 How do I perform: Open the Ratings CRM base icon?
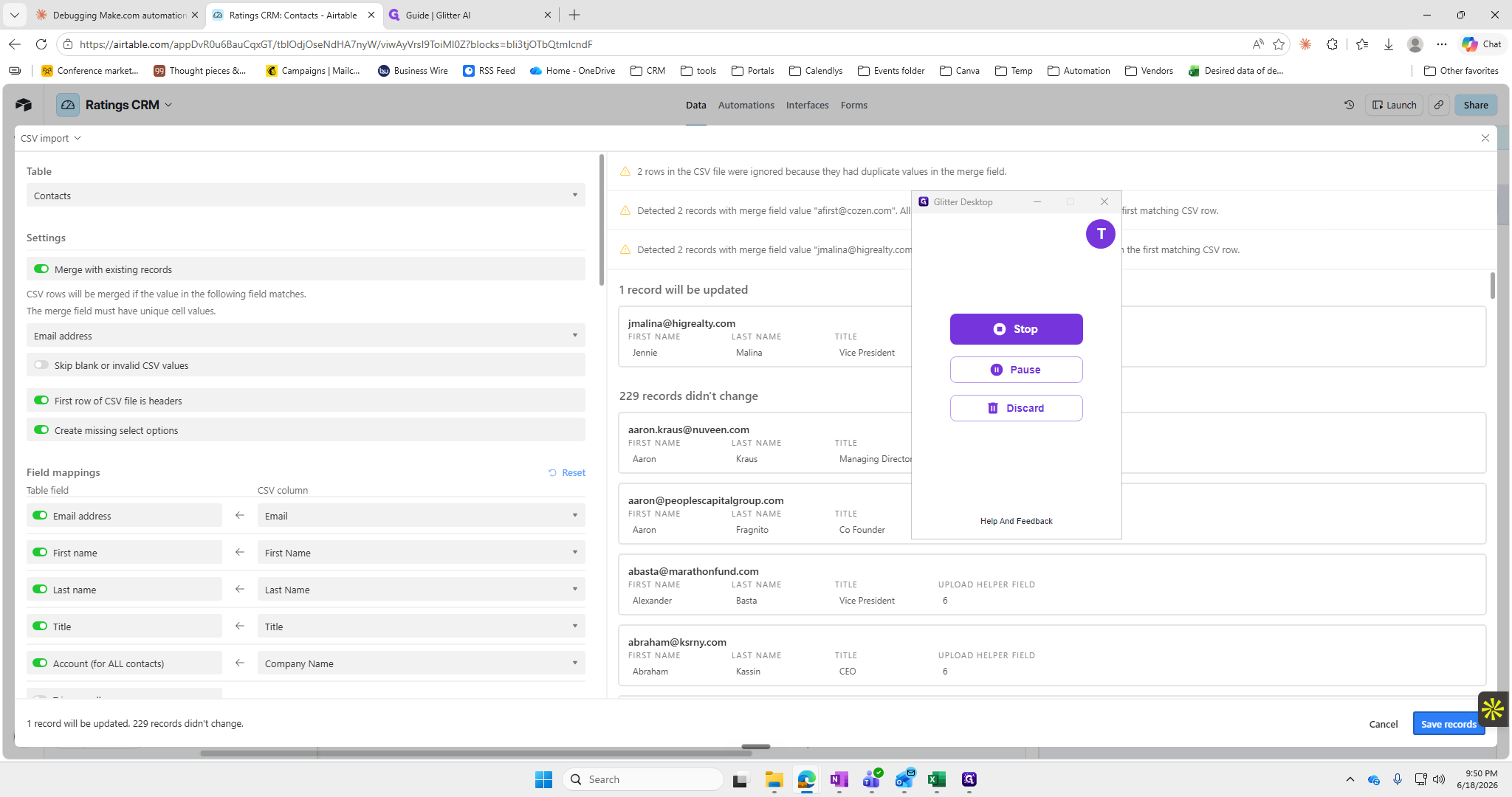point(68,105)
